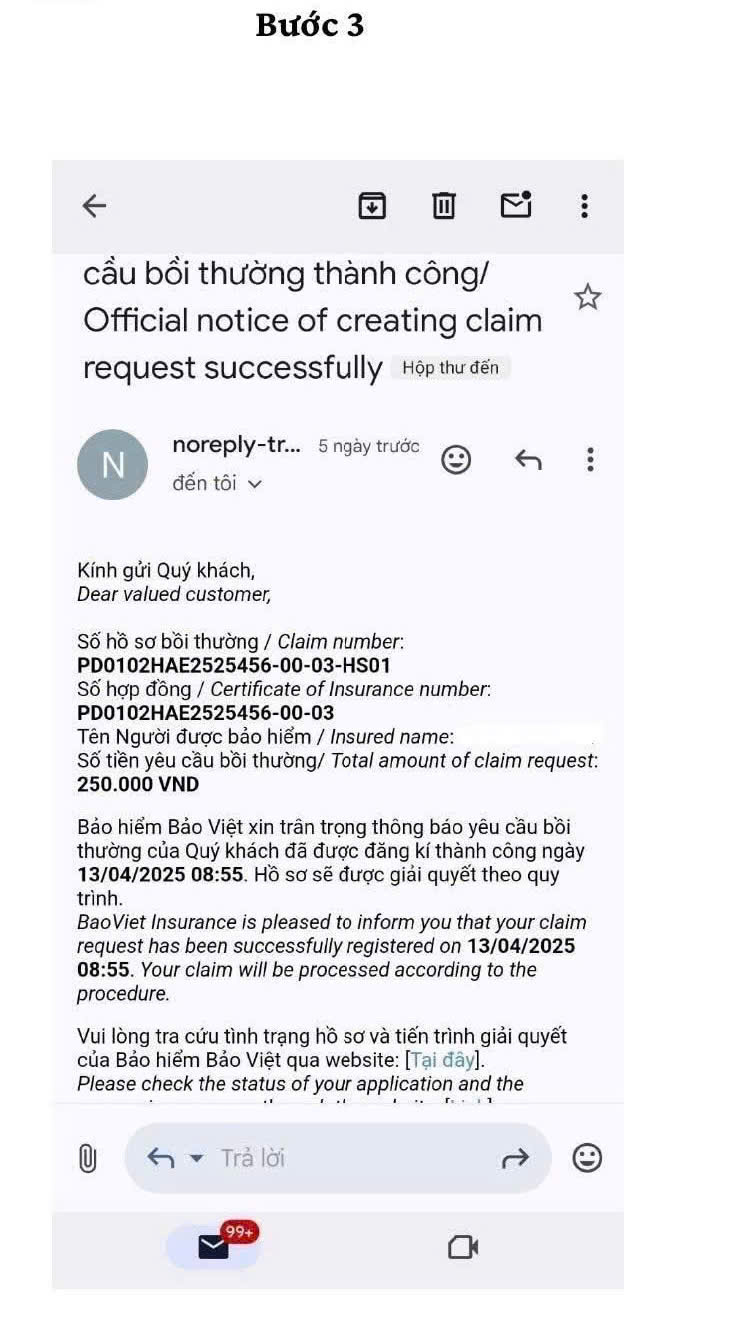
Task: Switch to the Mail tab with 99+ badge
Action: coord(213,1247)
